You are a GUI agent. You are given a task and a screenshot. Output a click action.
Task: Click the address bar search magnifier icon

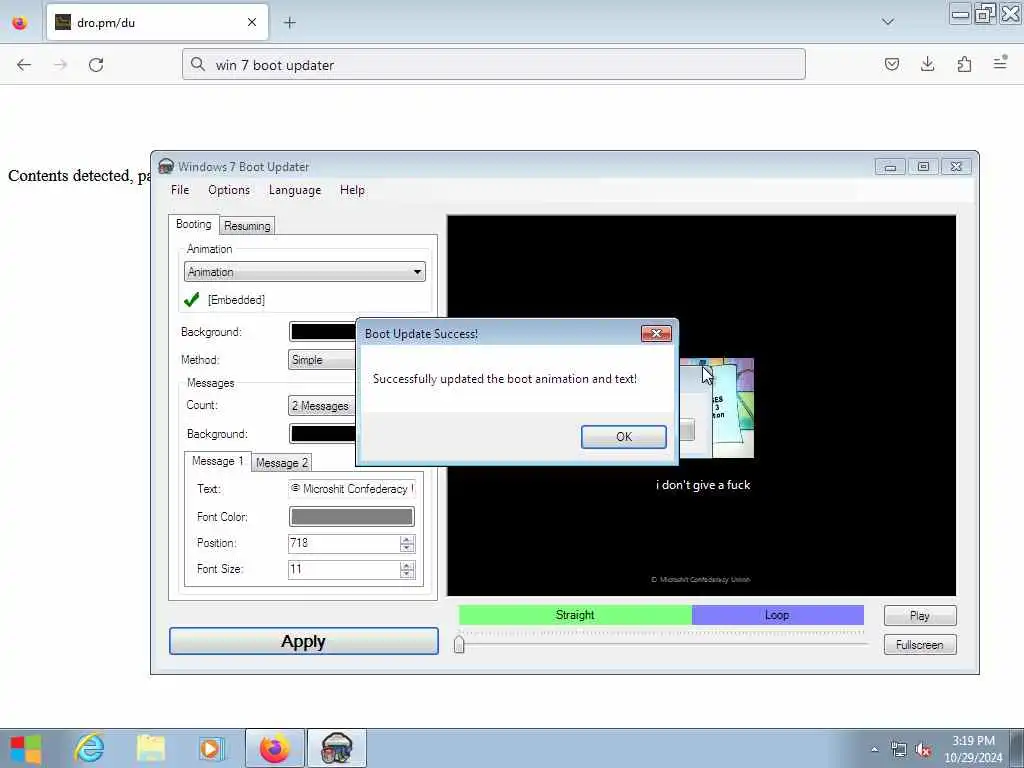pos(197,64)
